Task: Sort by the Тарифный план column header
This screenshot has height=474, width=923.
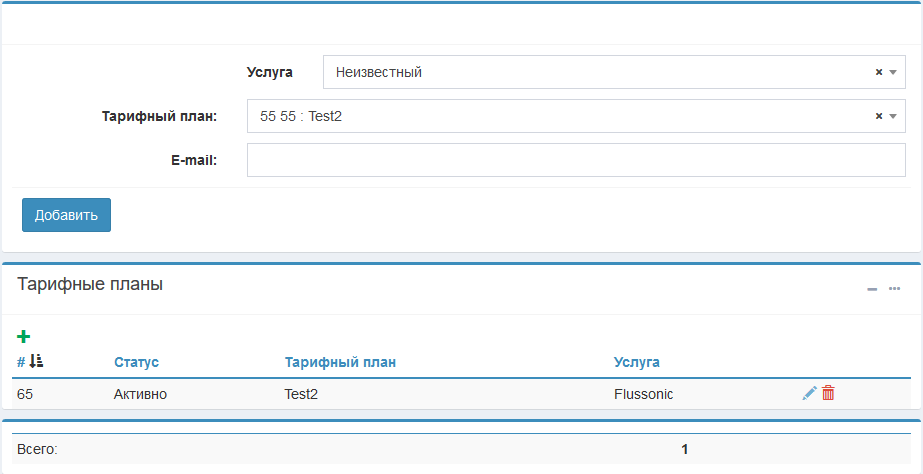Action: [x=340, y=362]
